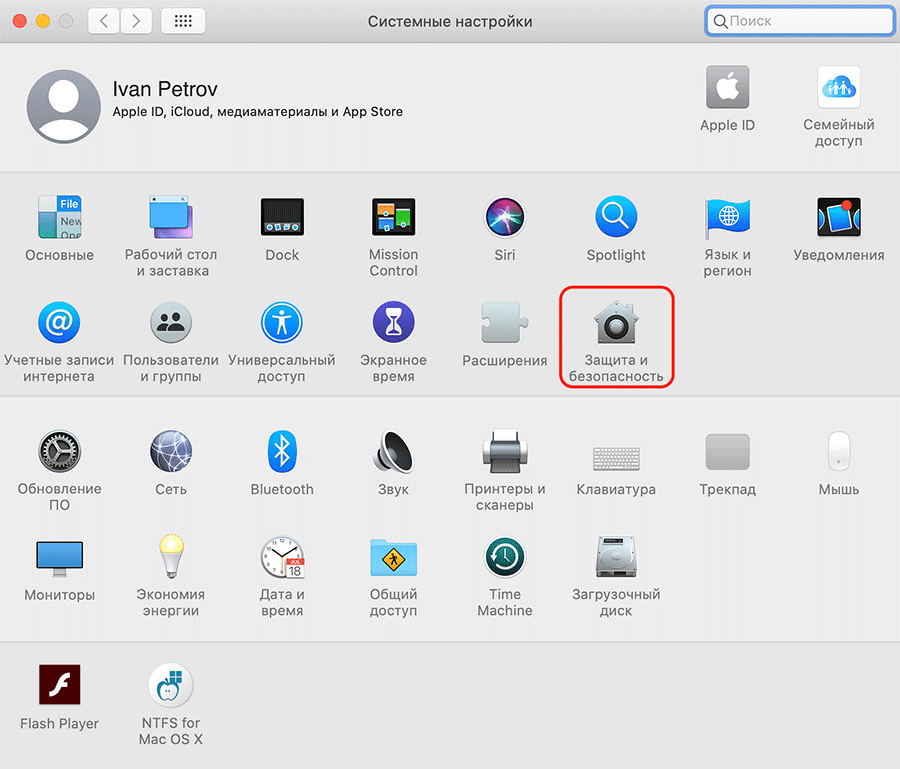Click the forward navigation arrow
The image size is (900, 769).
click(137, 21)
